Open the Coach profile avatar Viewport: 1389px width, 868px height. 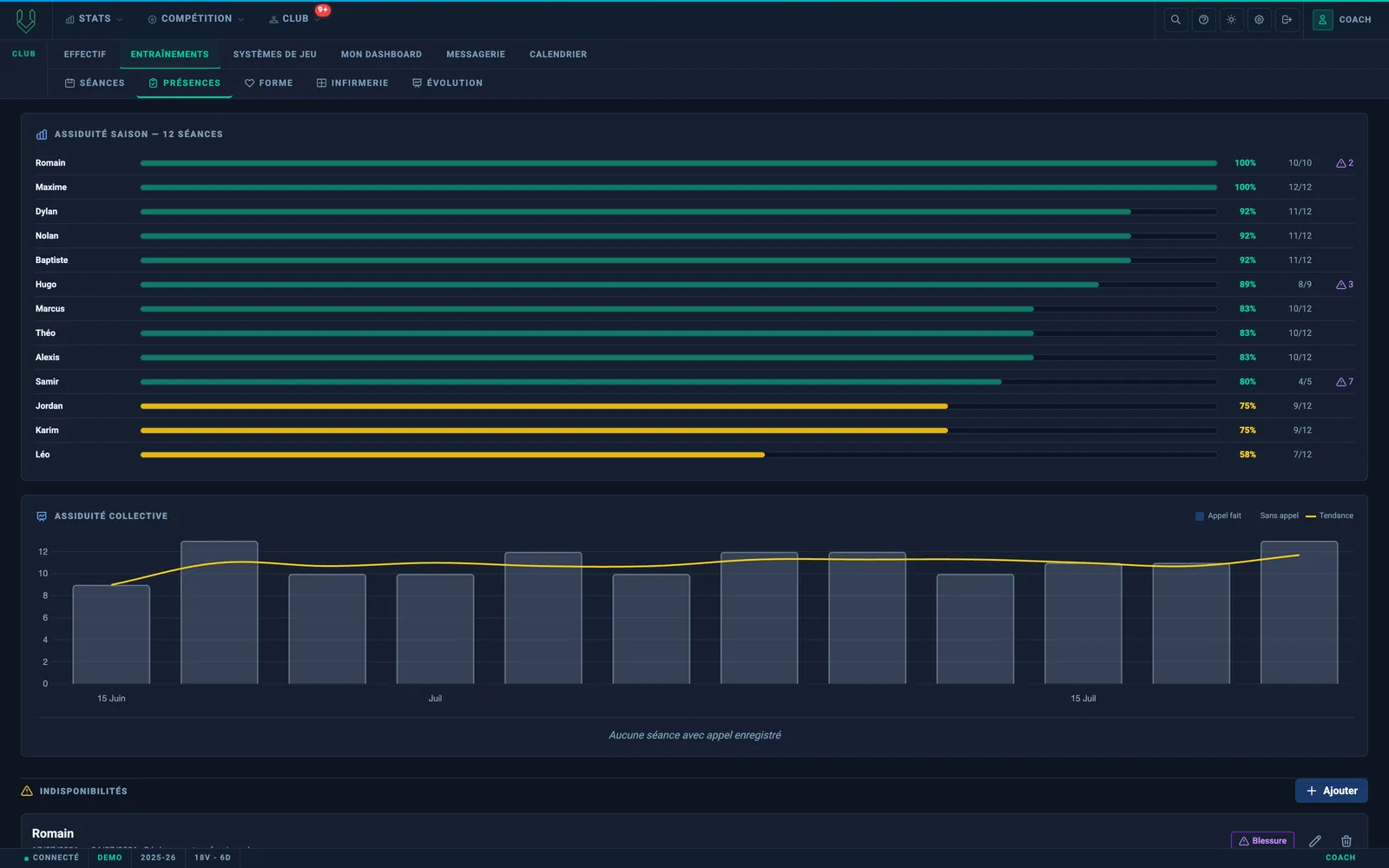(x=1322, y=19)
